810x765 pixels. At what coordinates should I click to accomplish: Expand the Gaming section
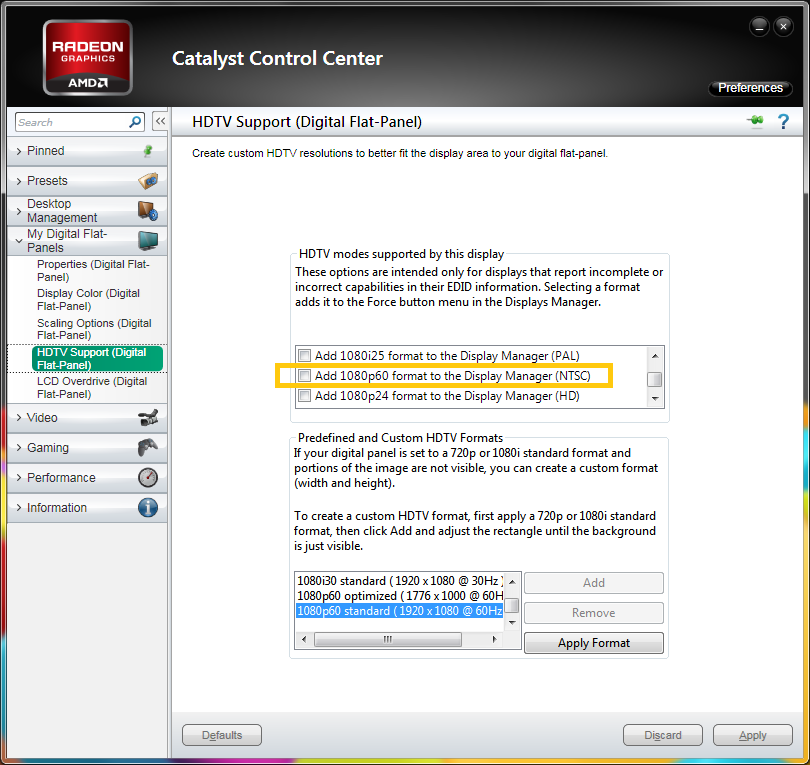[19, 447]
